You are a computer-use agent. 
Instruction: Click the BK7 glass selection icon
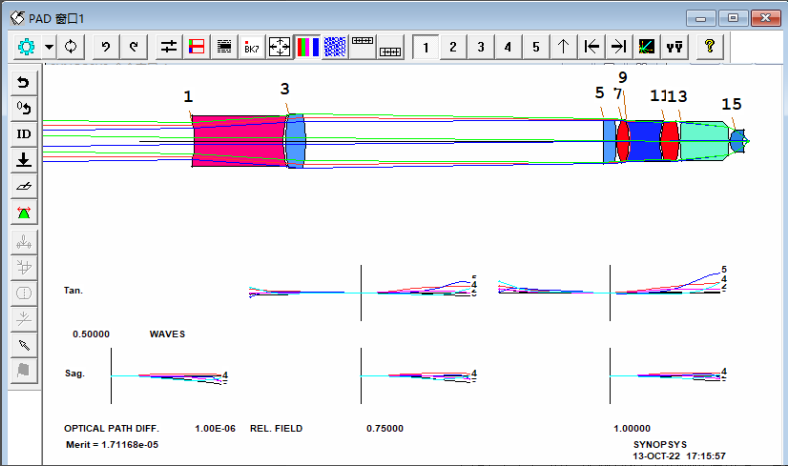pos(252,47)
